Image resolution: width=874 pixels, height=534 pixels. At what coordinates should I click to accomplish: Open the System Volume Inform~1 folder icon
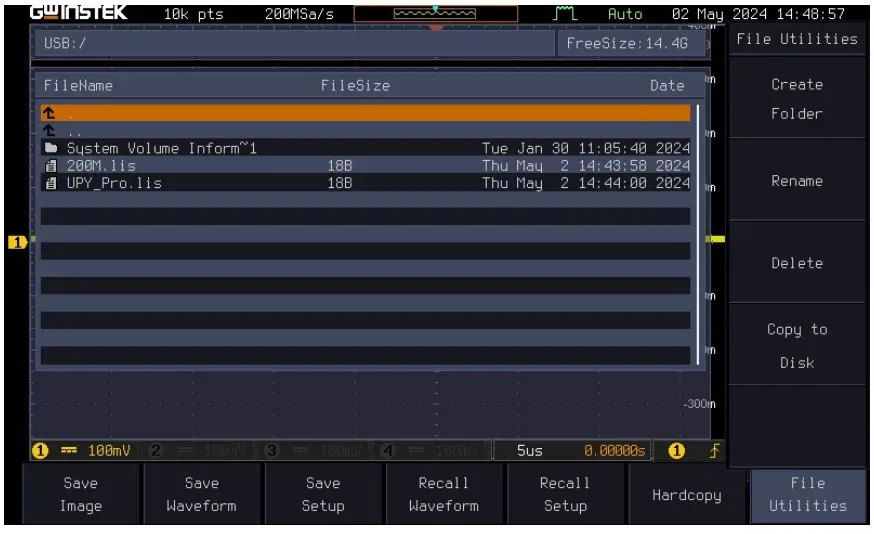tap(51, 148)
